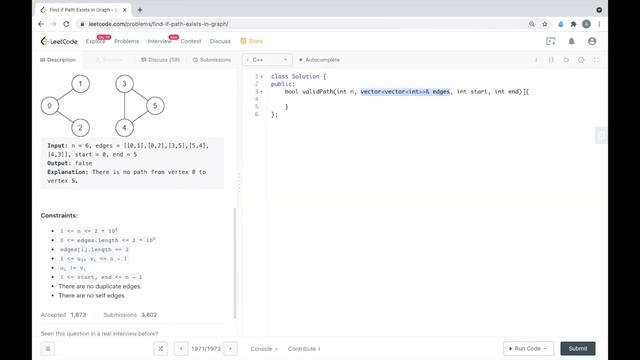Switch to the Solution tab
This screenshot has height=360, width=640.
[x=109, y=60]
